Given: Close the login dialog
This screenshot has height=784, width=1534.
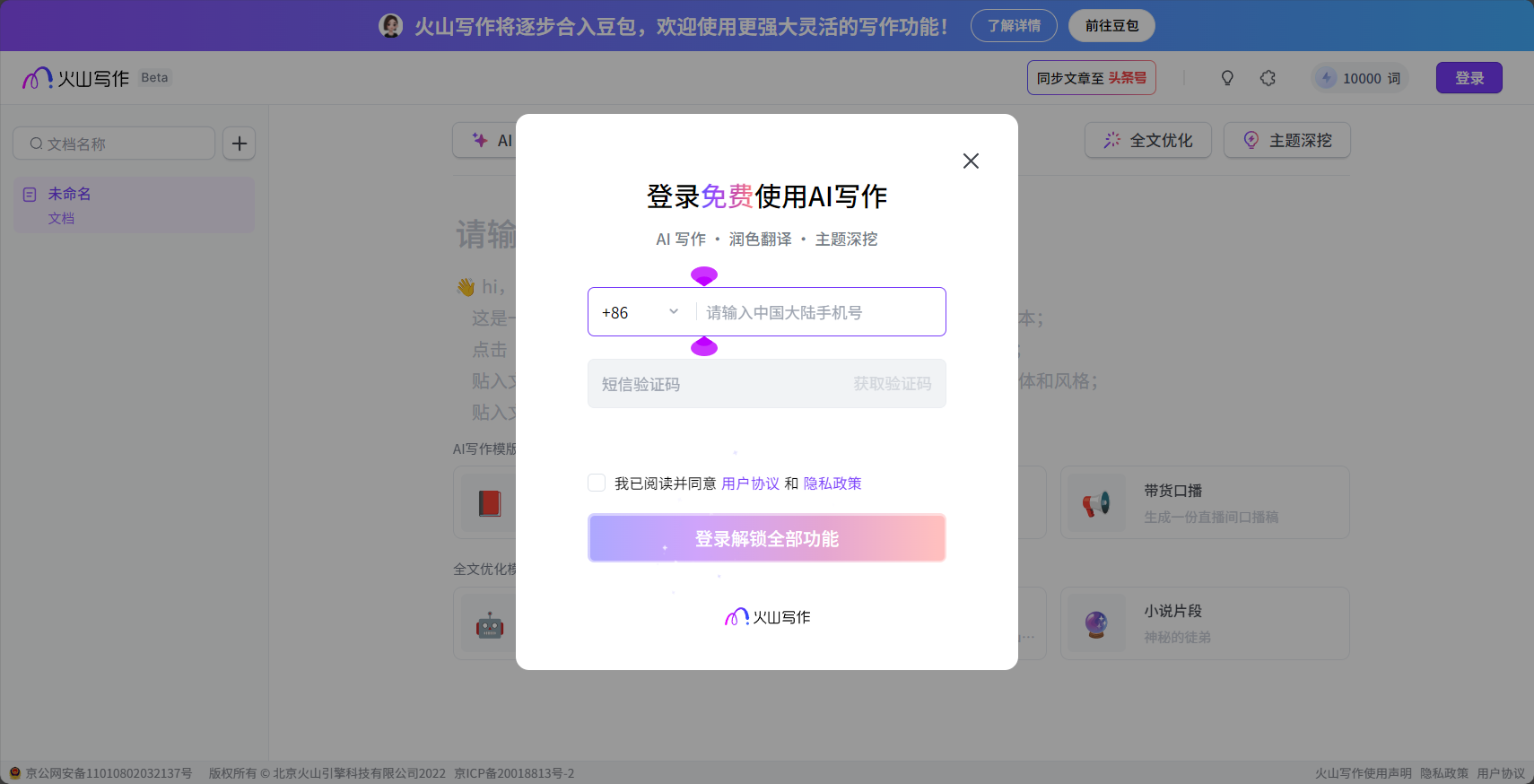Looking at the screenshot, I should (x=971, y=161).
